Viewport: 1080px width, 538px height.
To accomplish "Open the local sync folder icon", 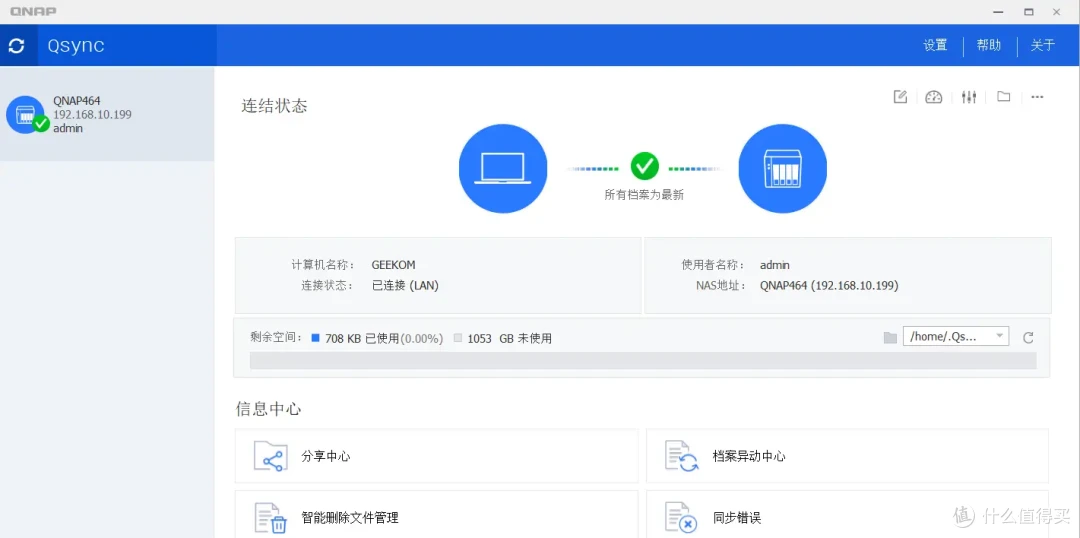I will click(x=1004, y=97).
